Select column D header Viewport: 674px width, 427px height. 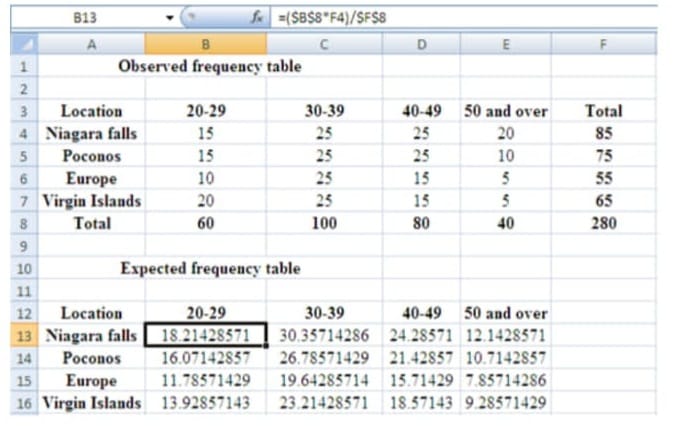coord(420,43)
